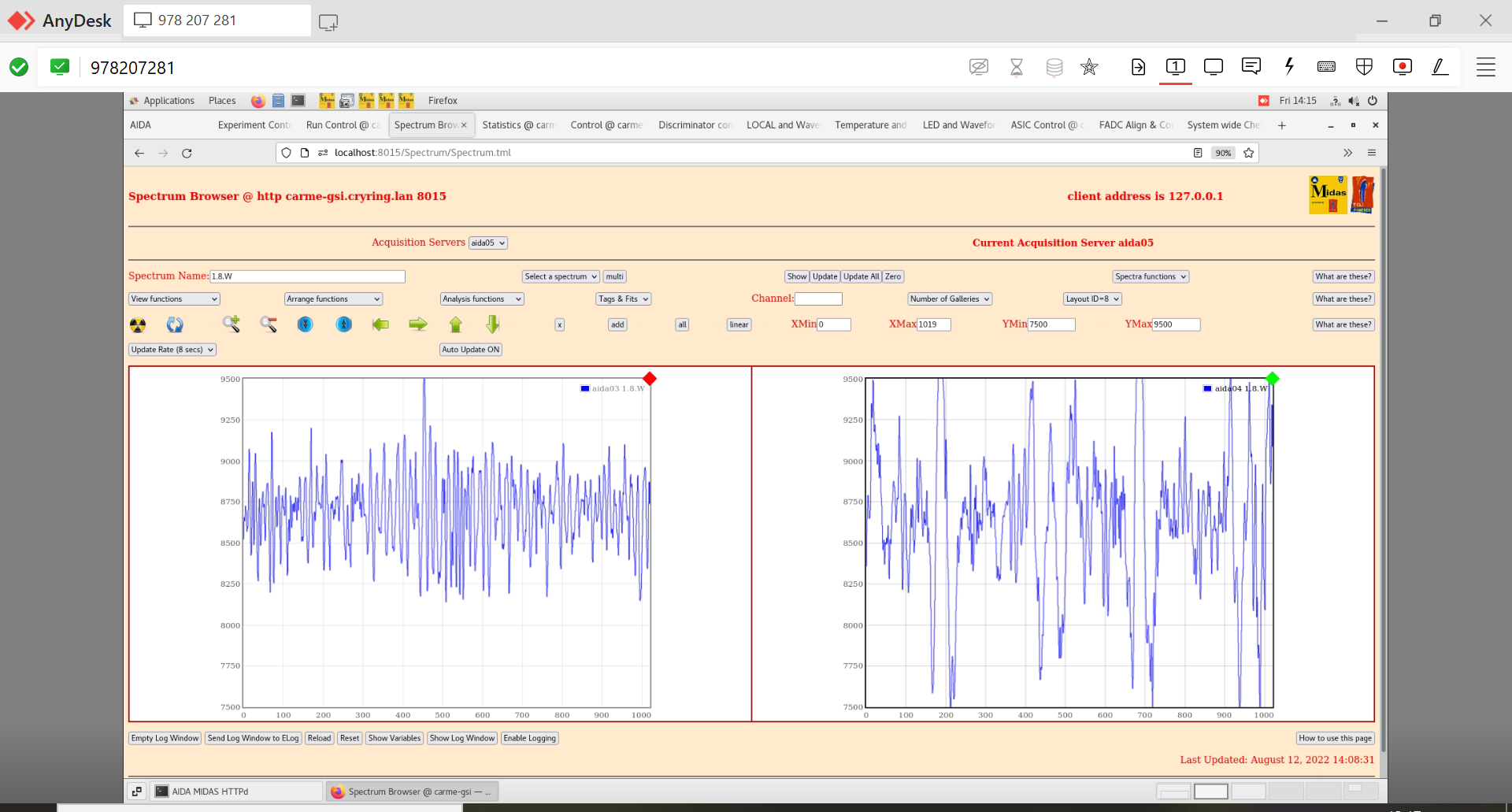Screen dimensions: 1512x812
Task: Open the AnyDesk whiteboard pen icon
Action: click(x=1440, y=67)
